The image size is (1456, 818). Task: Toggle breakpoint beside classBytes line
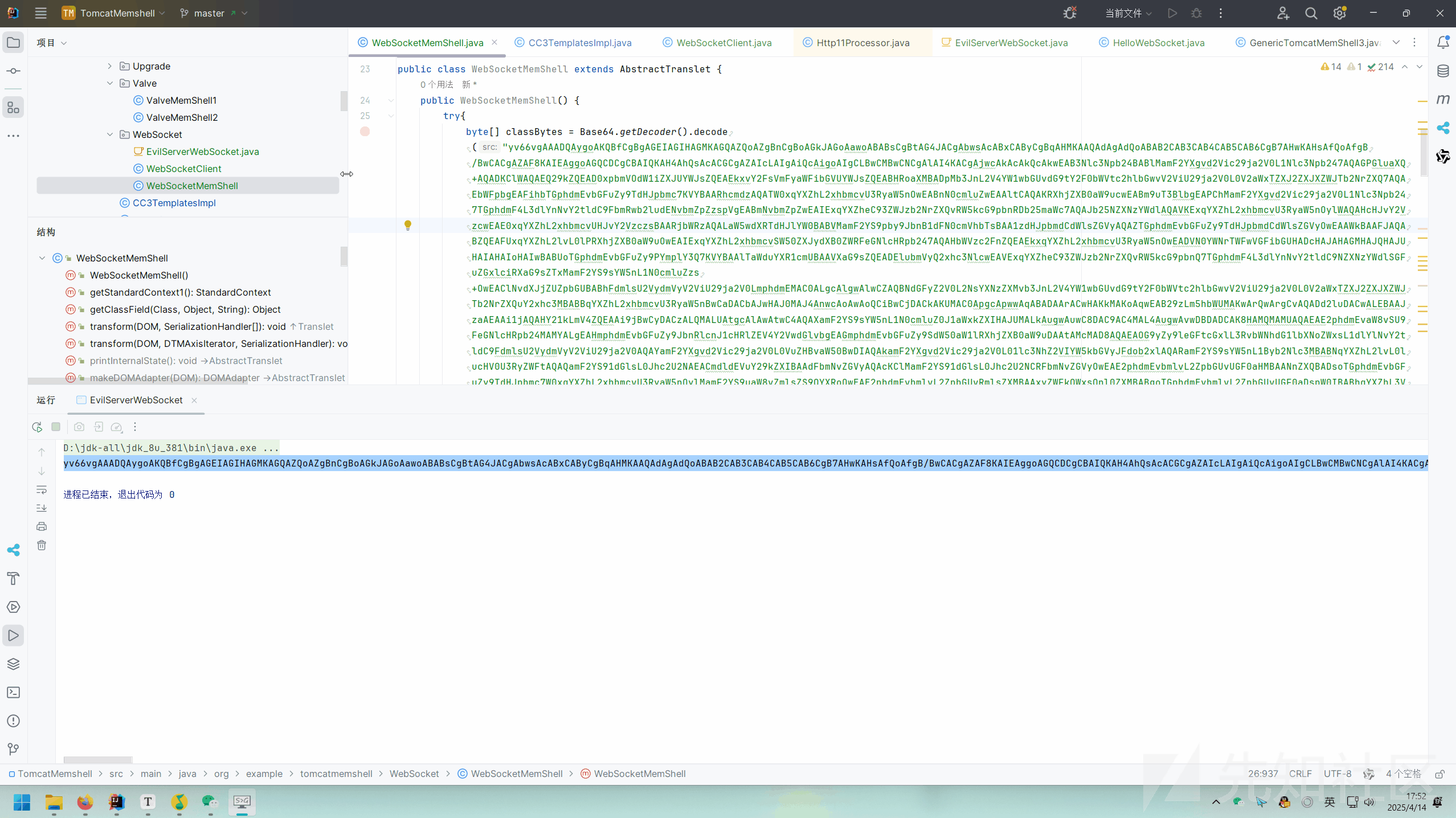click(x=365, y=132)
